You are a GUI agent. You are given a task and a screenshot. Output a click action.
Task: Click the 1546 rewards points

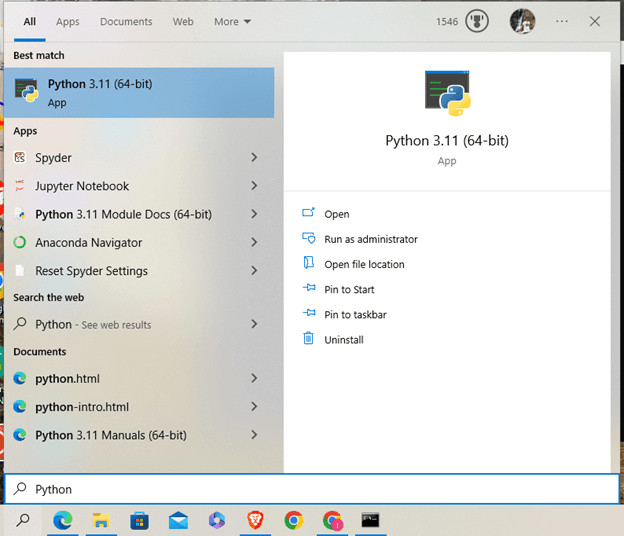447,21
